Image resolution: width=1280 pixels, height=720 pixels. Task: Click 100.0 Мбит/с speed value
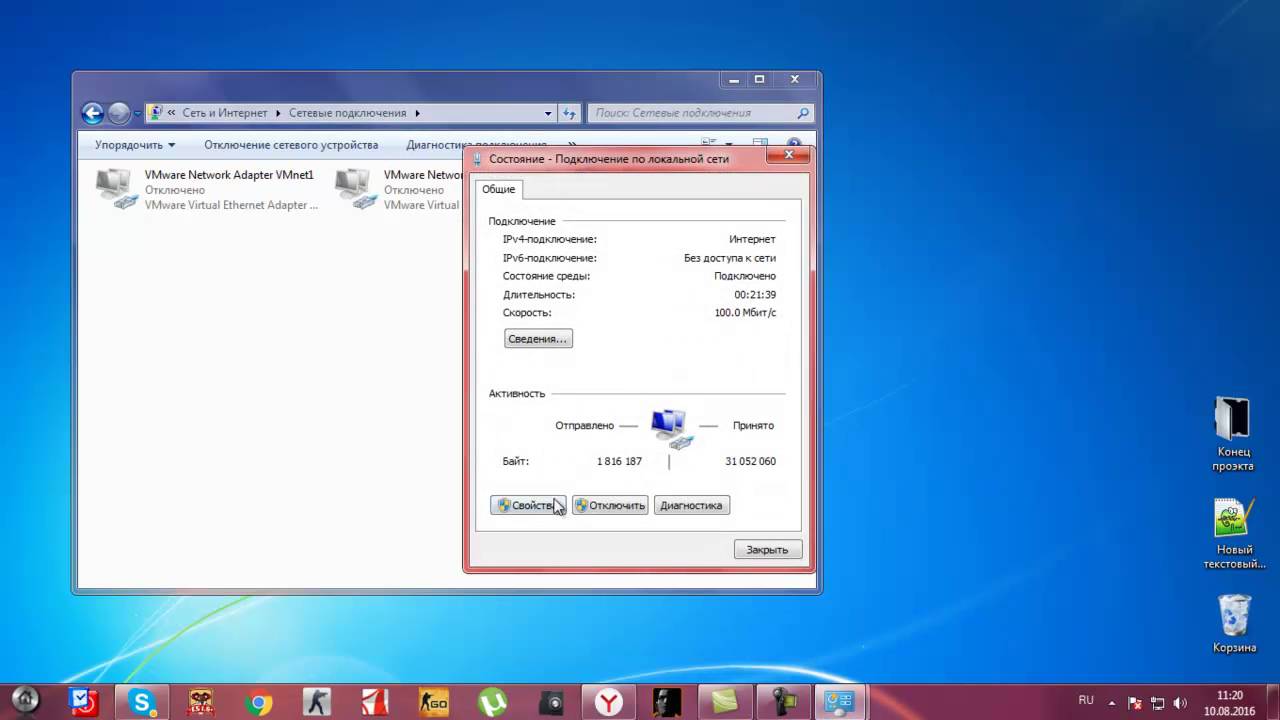point(745,313)
